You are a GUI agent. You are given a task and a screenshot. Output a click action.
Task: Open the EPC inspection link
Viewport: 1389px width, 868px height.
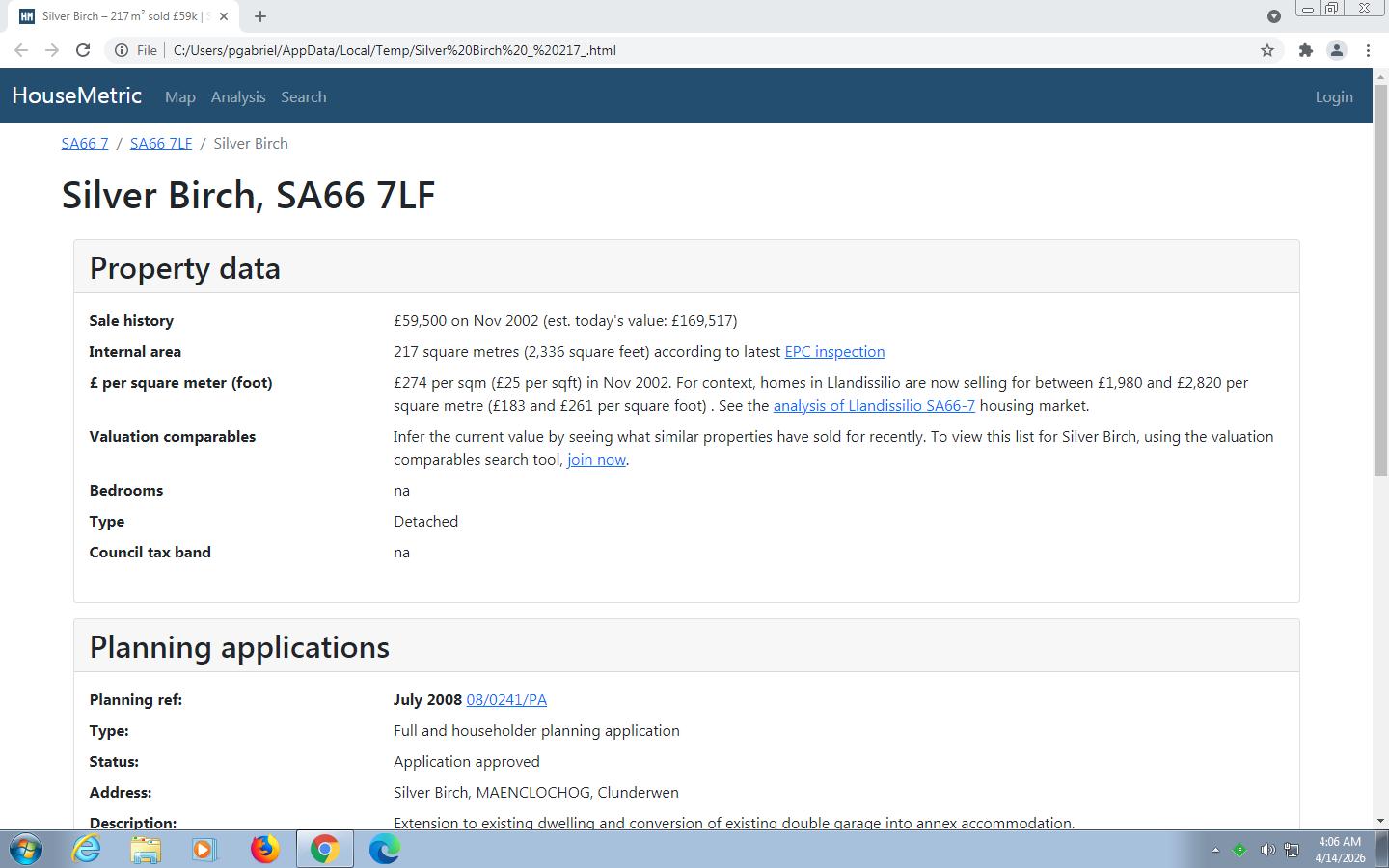click(x=834, y=352)
